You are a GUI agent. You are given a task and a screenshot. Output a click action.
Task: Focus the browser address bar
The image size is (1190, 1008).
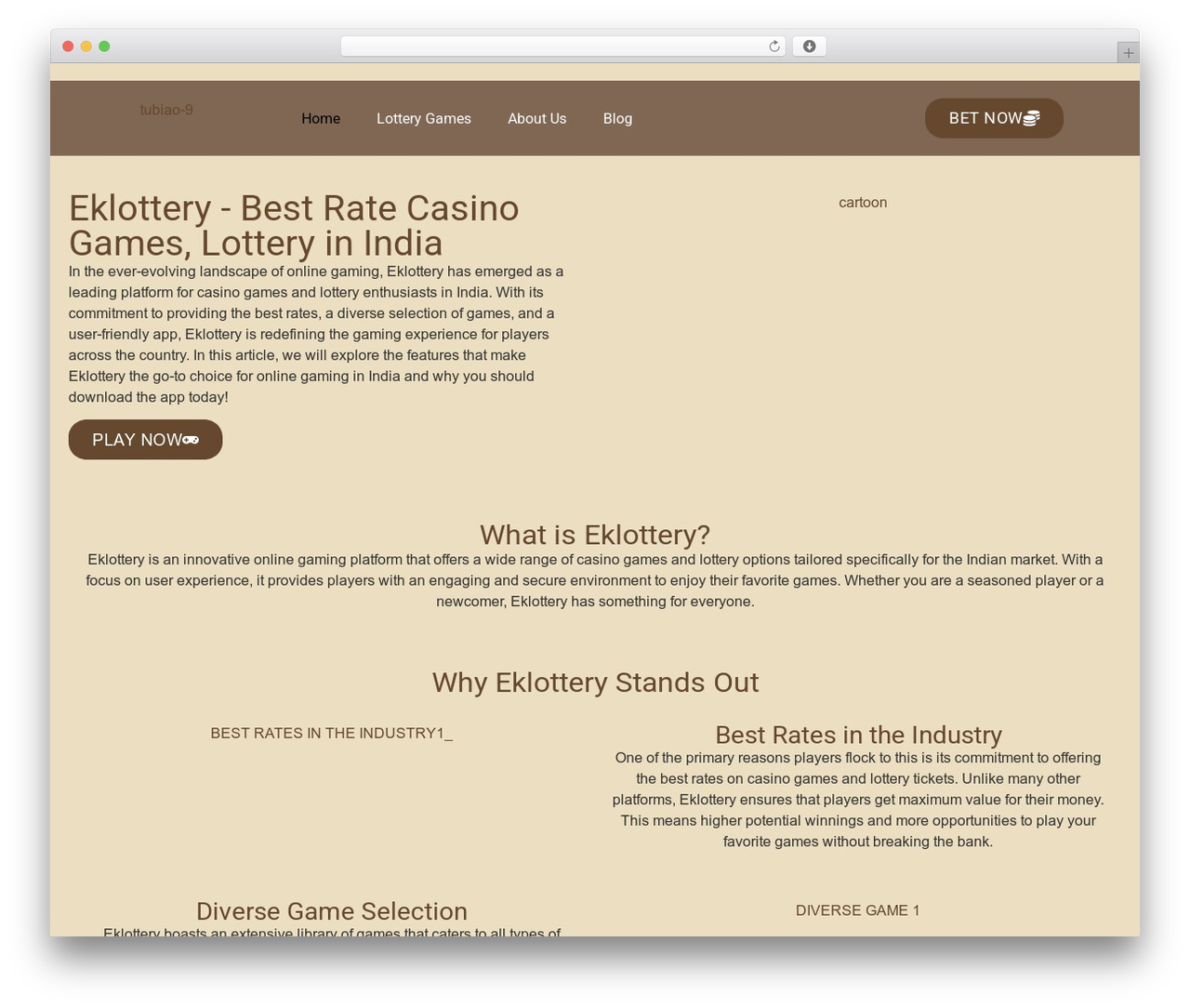click(562, 46)
